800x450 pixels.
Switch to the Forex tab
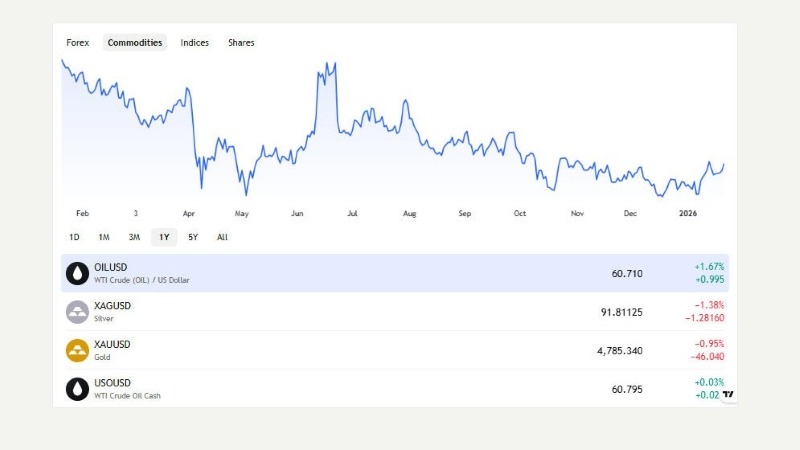[x=77, y=43]
